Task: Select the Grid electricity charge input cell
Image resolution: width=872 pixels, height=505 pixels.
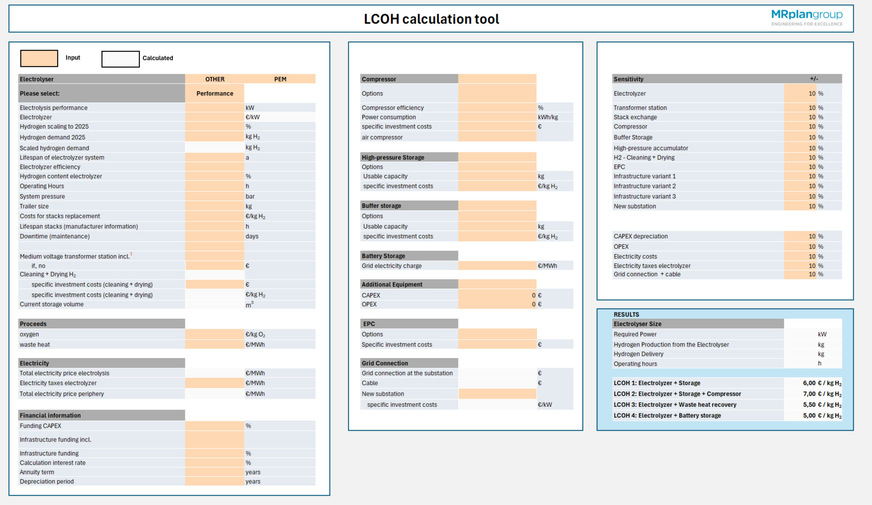Action: [x=497, y=266]
